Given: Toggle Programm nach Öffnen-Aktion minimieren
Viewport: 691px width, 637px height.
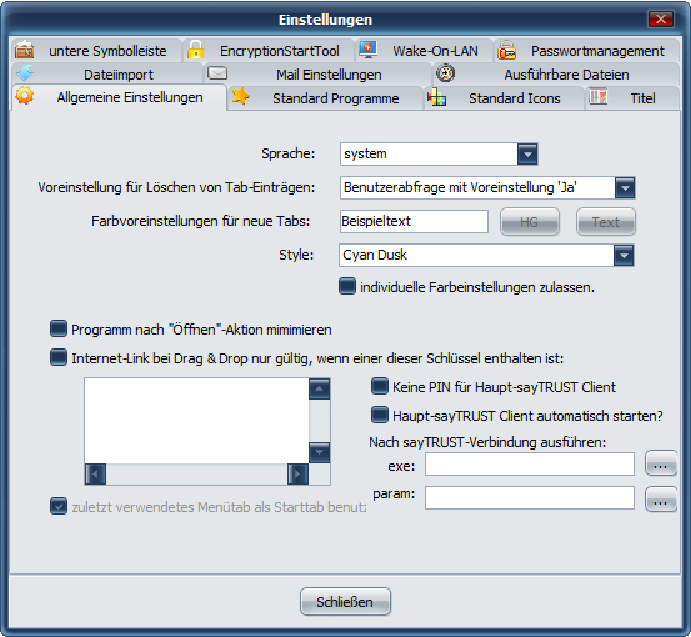Looking at the screenshot, I should 59,328.
